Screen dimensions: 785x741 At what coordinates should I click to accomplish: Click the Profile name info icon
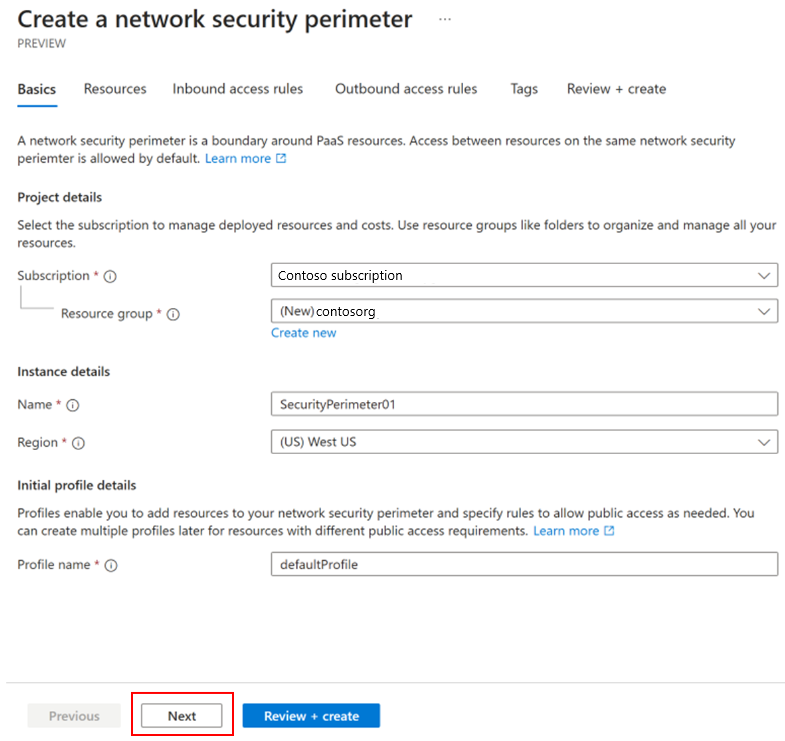coord(111,565)
